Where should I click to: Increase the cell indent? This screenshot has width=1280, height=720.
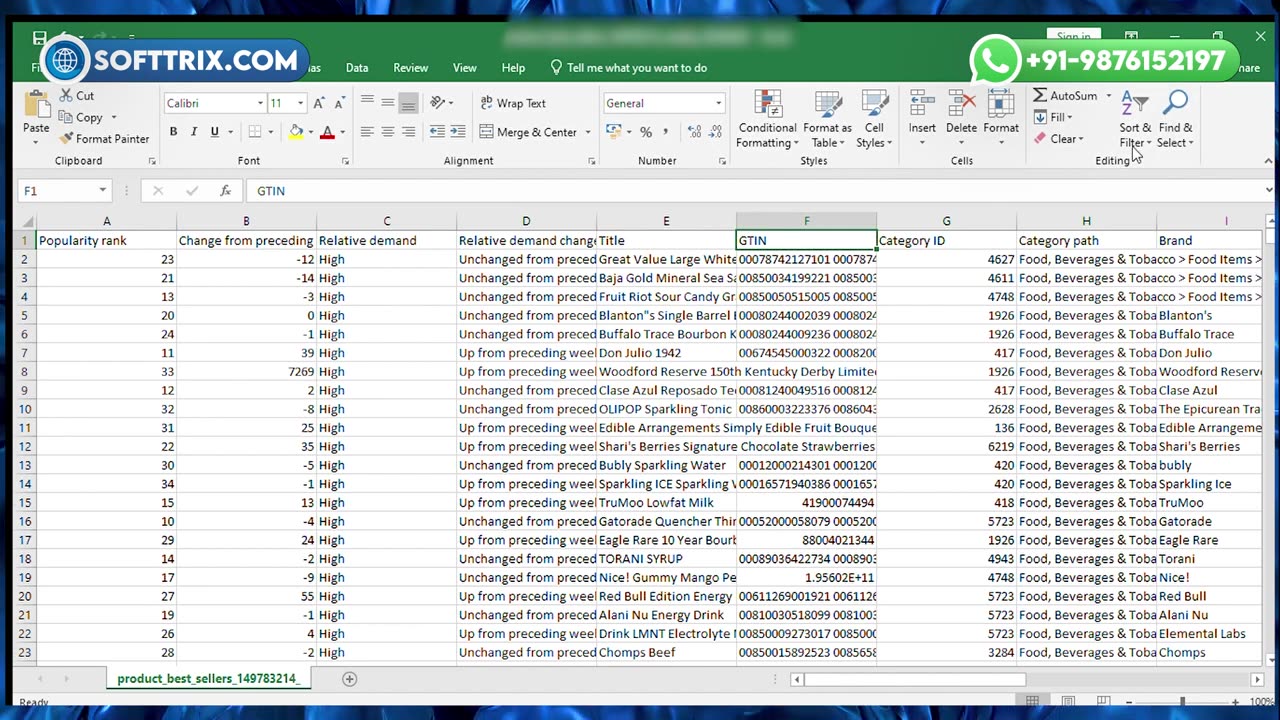[458, 132]
